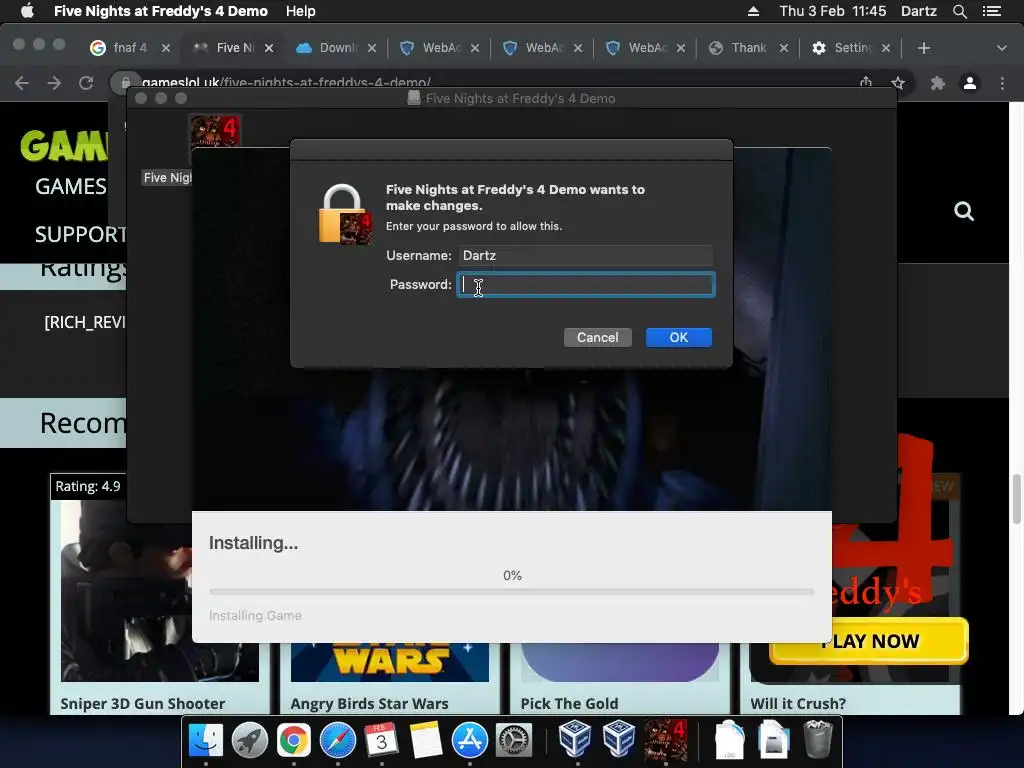Close the fnaf 4 browser tab
The width and height of the screenshot is (1024, 768).
click(166, 48)
